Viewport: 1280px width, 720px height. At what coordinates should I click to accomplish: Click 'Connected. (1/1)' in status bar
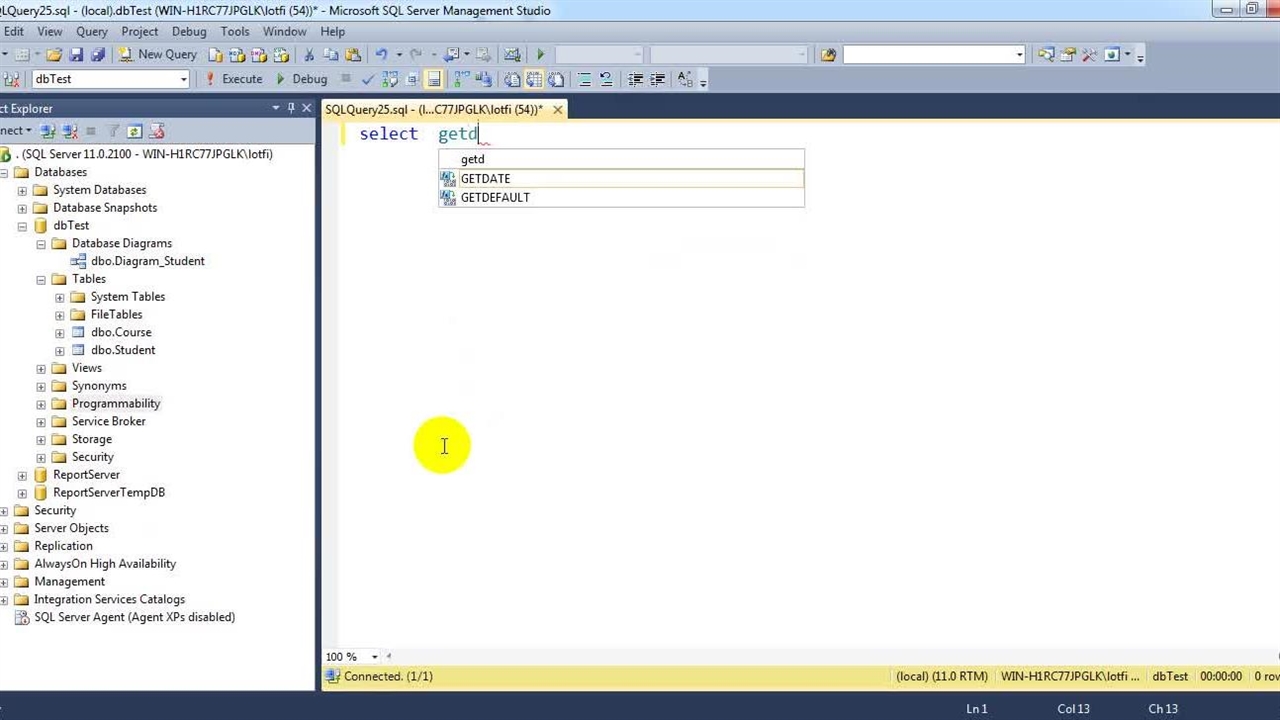click(388, 676)
